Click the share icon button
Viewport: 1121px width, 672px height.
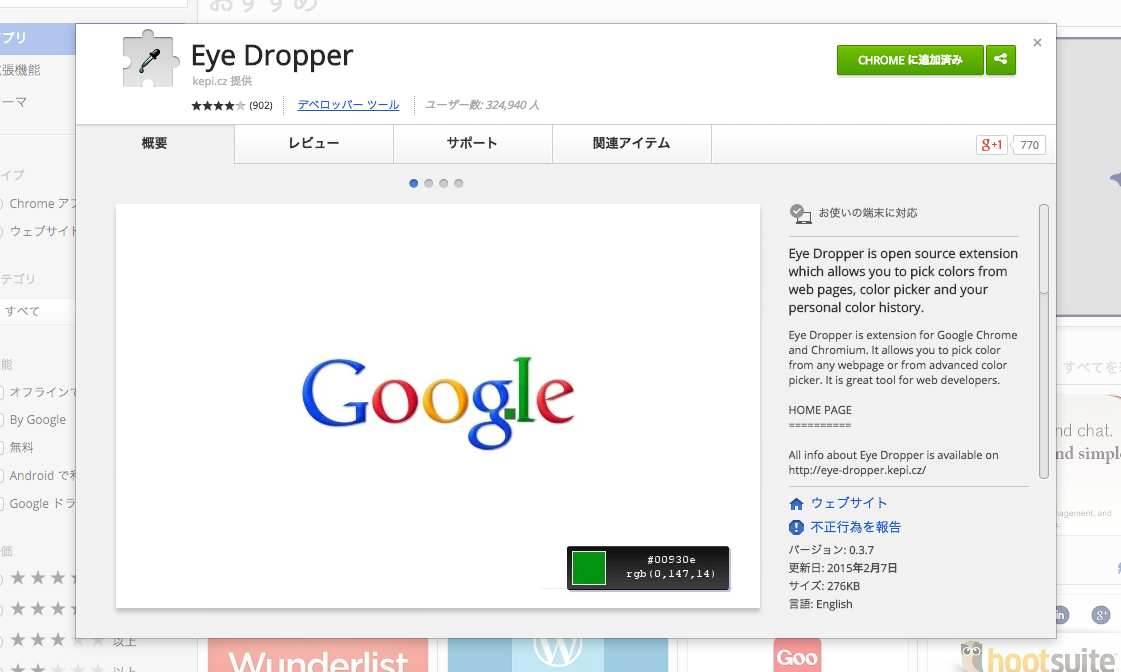(1000, 60)
